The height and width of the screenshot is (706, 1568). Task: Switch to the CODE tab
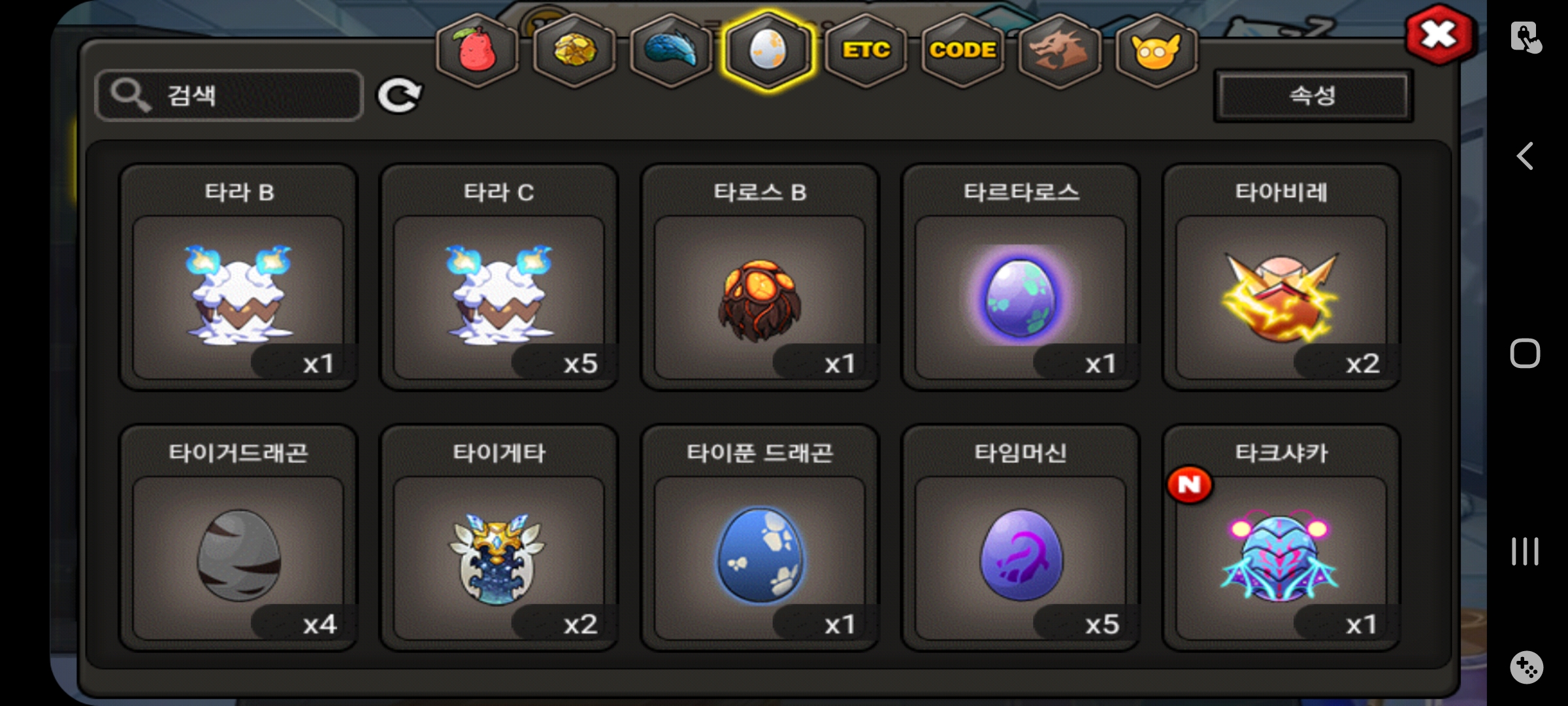[x=962, y=51]
